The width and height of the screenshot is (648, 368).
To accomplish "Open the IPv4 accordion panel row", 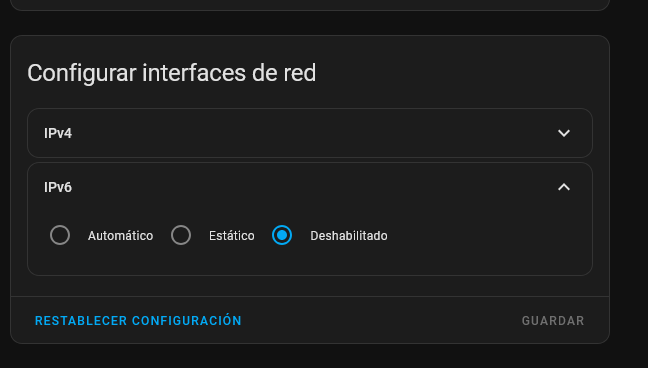I will 310,133.
